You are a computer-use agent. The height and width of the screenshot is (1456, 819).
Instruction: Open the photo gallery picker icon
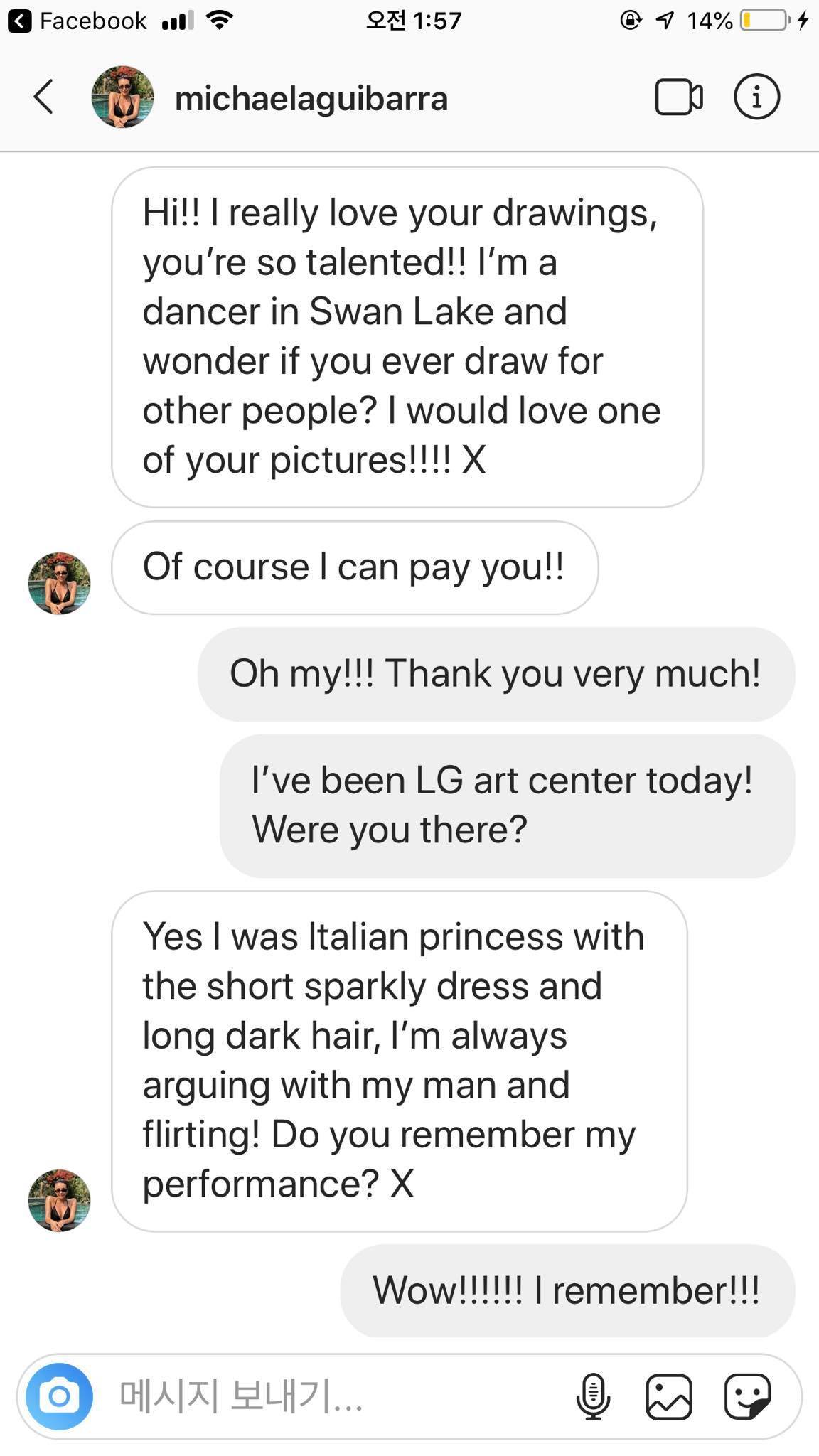668,1397
